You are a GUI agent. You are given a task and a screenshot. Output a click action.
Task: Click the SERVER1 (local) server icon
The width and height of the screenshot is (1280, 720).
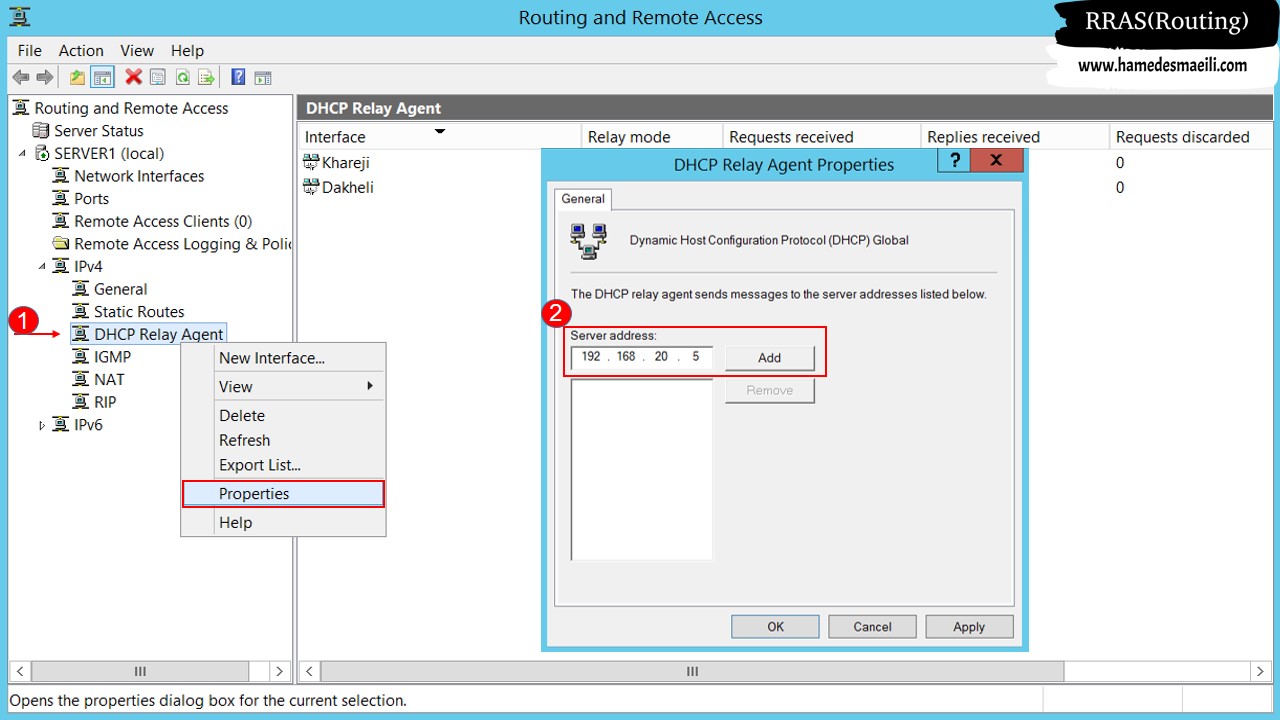tap(41, 153)
